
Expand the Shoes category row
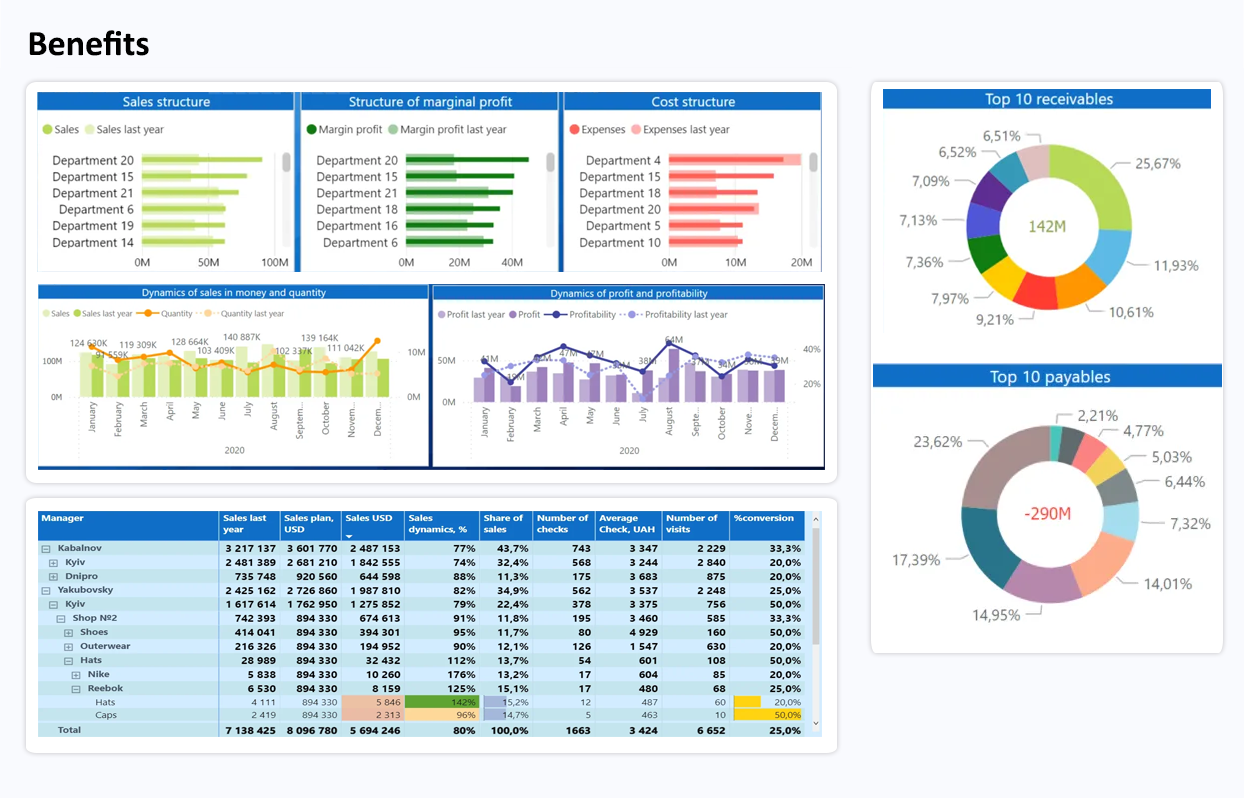coord(69,633)
